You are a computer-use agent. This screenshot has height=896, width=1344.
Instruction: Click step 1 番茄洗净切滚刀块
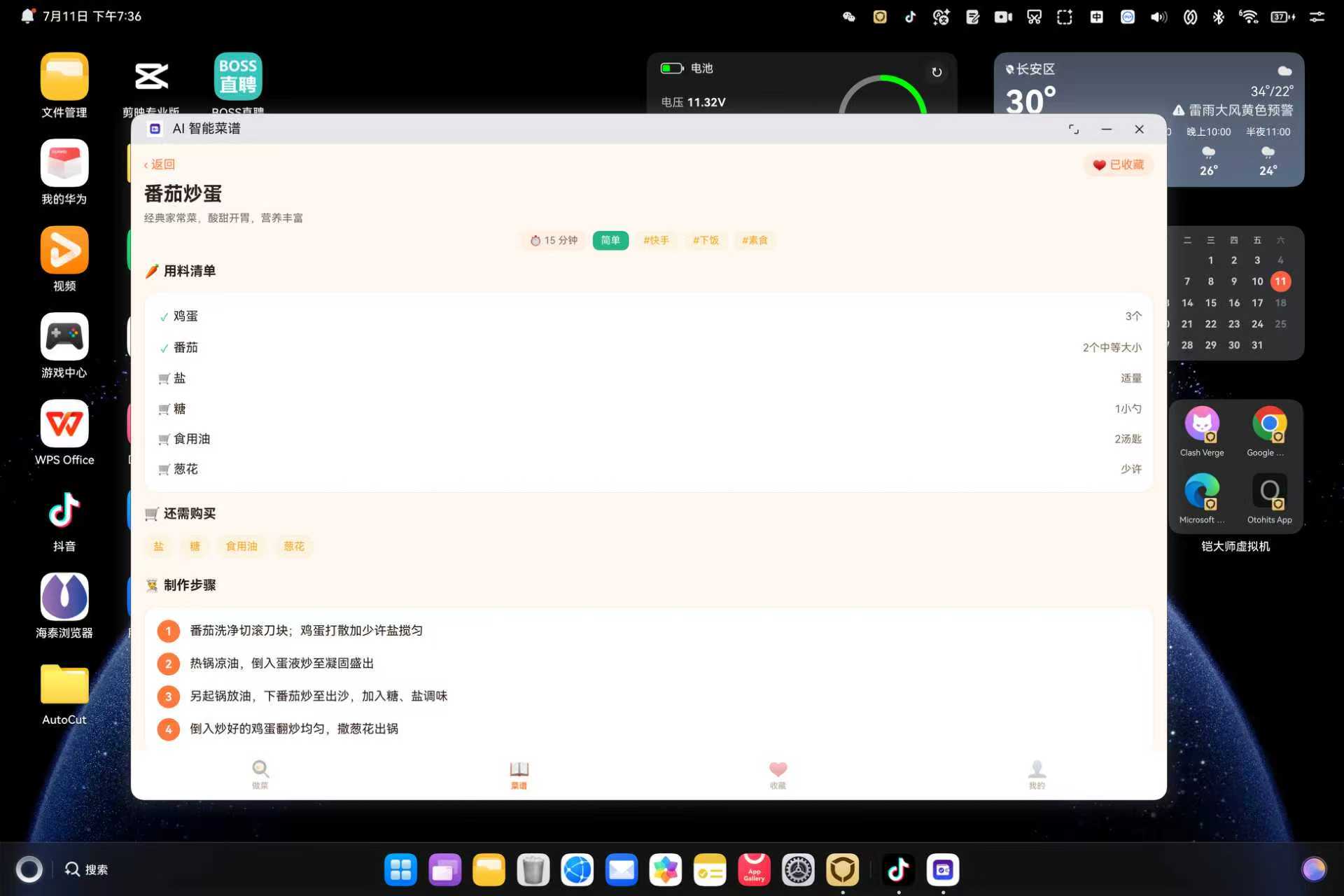tap(306, 631)
